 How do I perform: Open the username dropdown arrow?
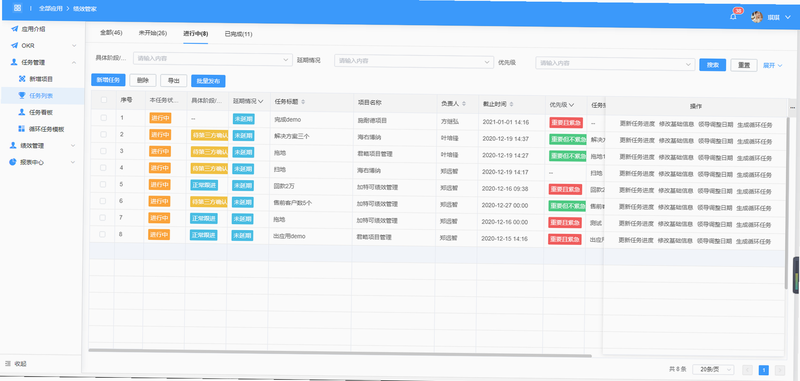788,18
